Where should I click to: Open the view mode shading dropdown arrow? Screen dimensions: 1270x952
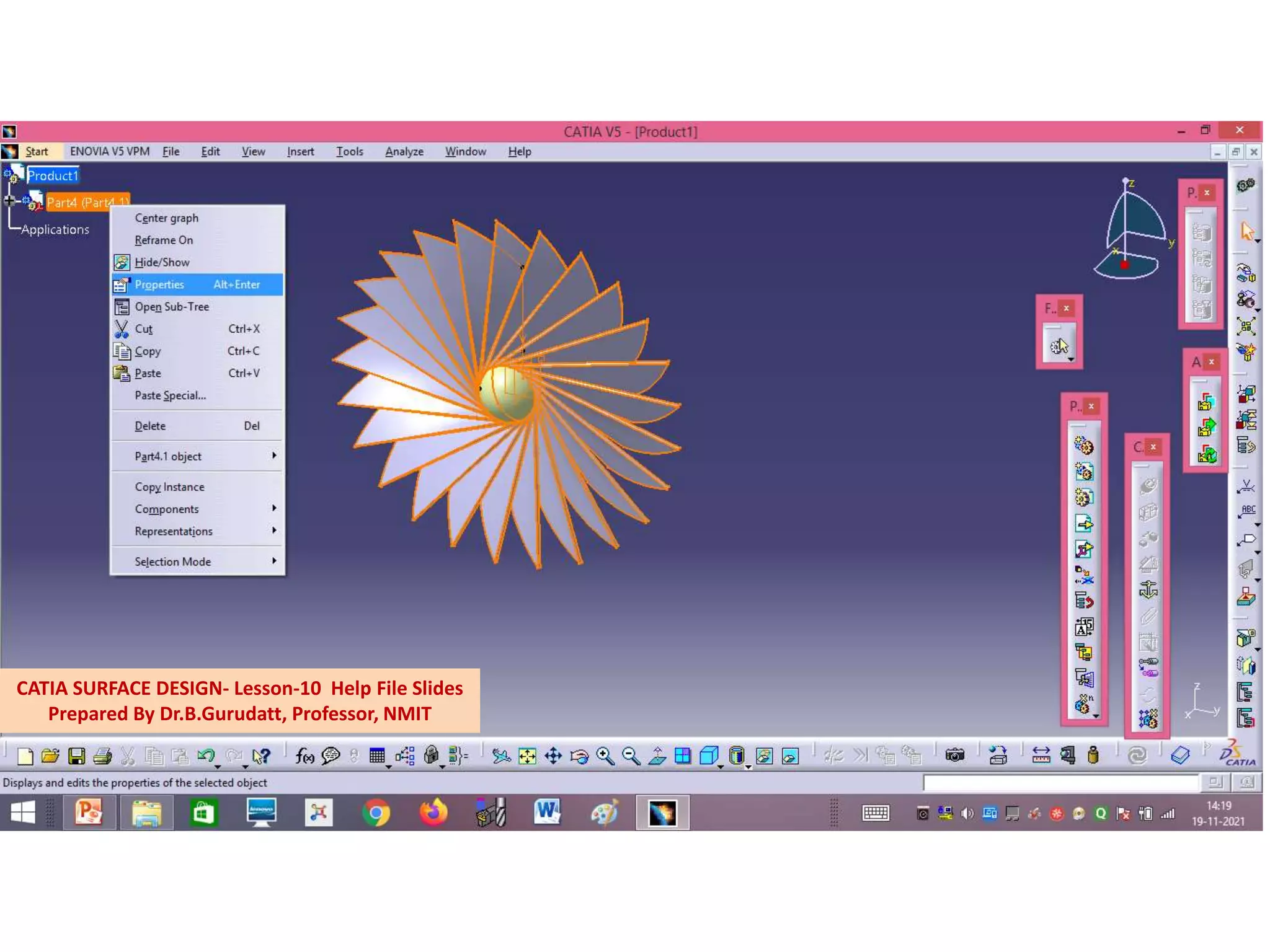pos(748,767)
